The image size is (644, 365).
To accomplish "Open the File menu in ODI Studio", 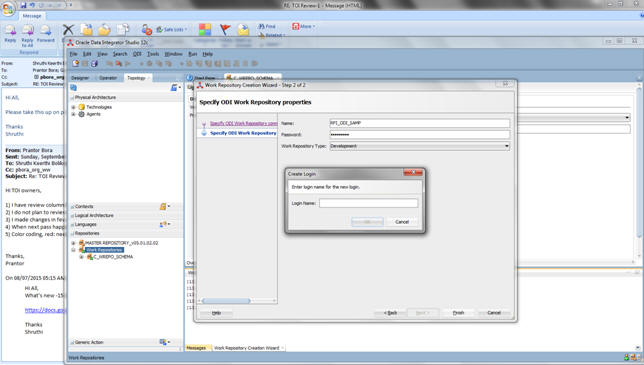I will [74, 54].
